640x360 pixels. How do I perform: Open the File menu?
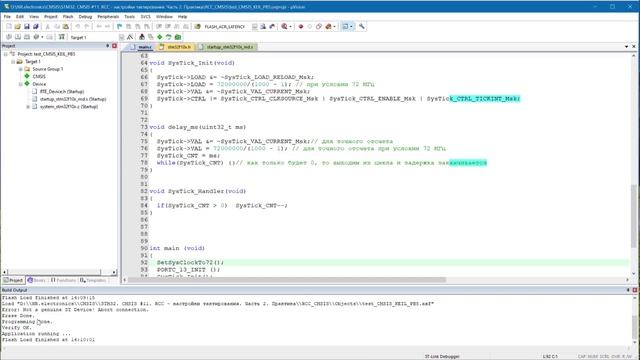tap(7, 17)
